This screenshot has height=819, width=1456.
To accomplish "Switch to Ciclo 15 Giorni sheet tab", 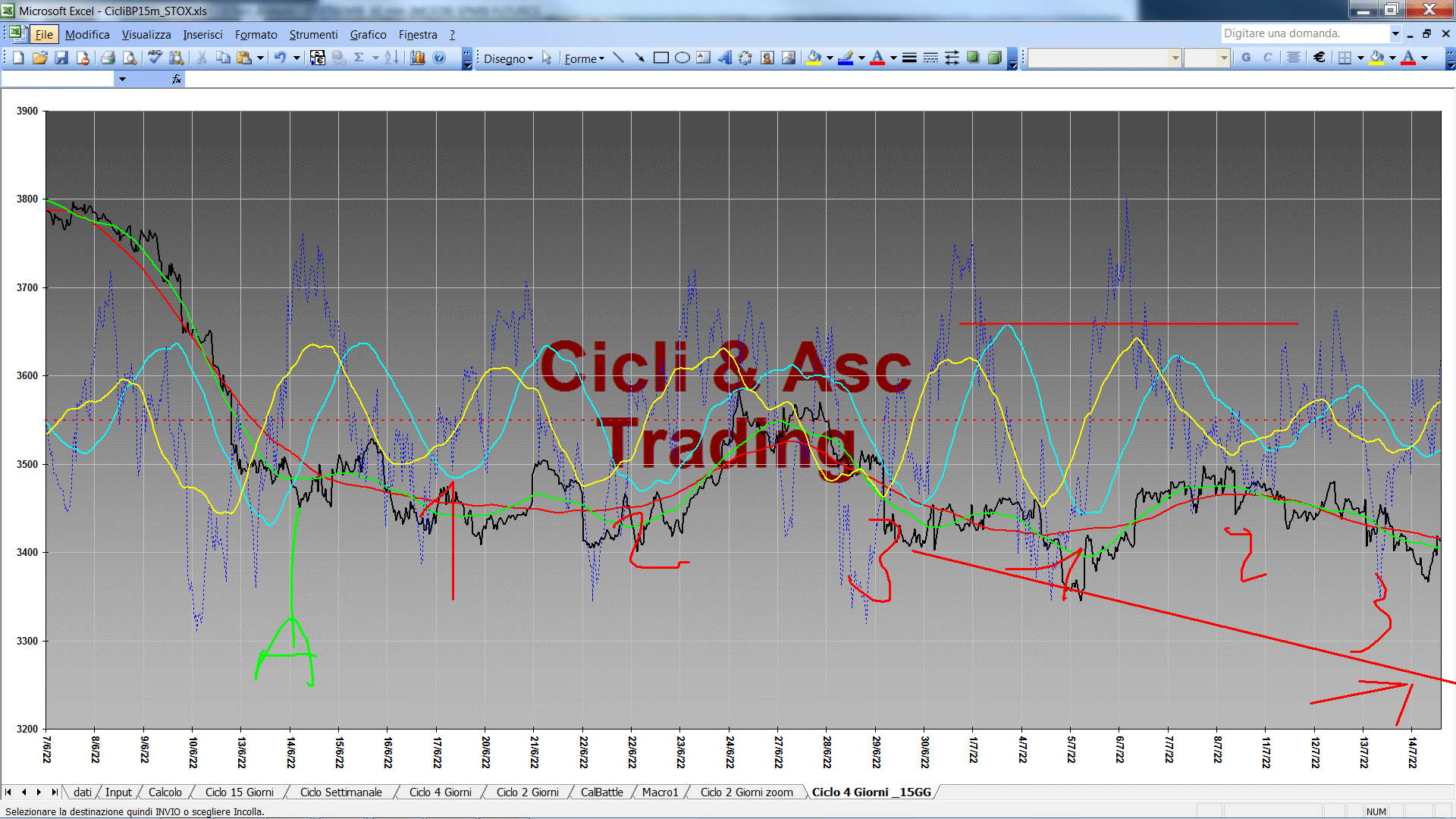I will click(239, 792).
